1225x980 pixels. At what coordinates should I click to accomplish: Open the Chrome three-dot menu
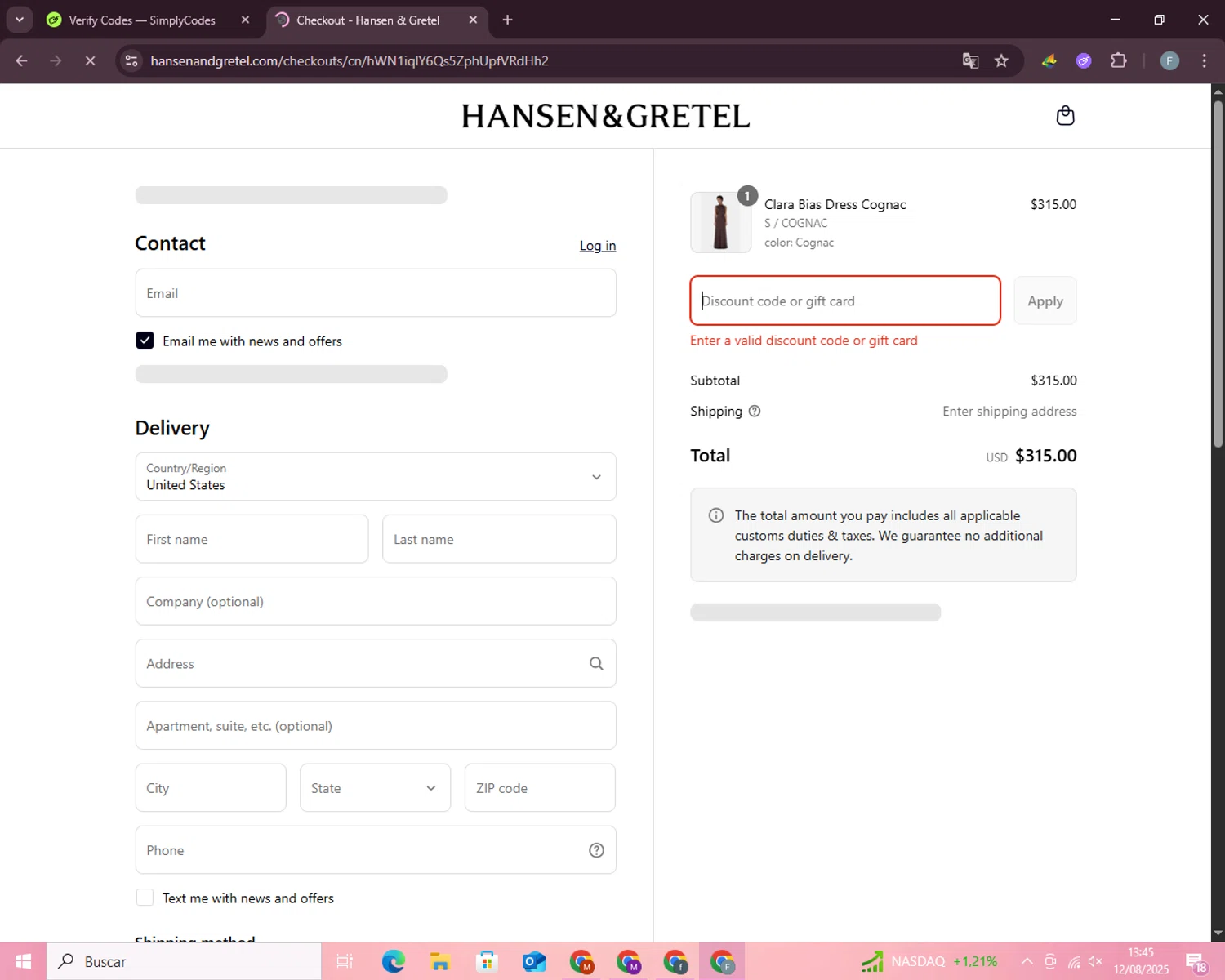[1204, 60]
